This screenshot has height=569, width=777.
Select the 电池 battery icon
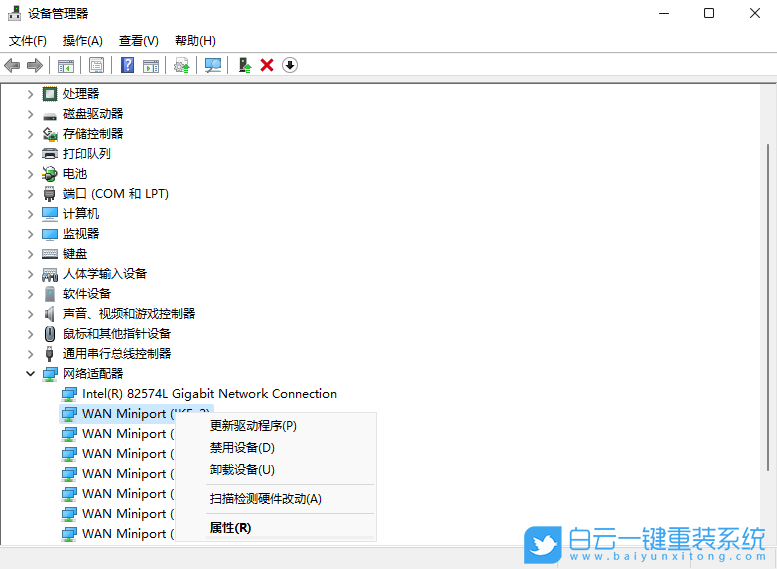tap(50, 174)
